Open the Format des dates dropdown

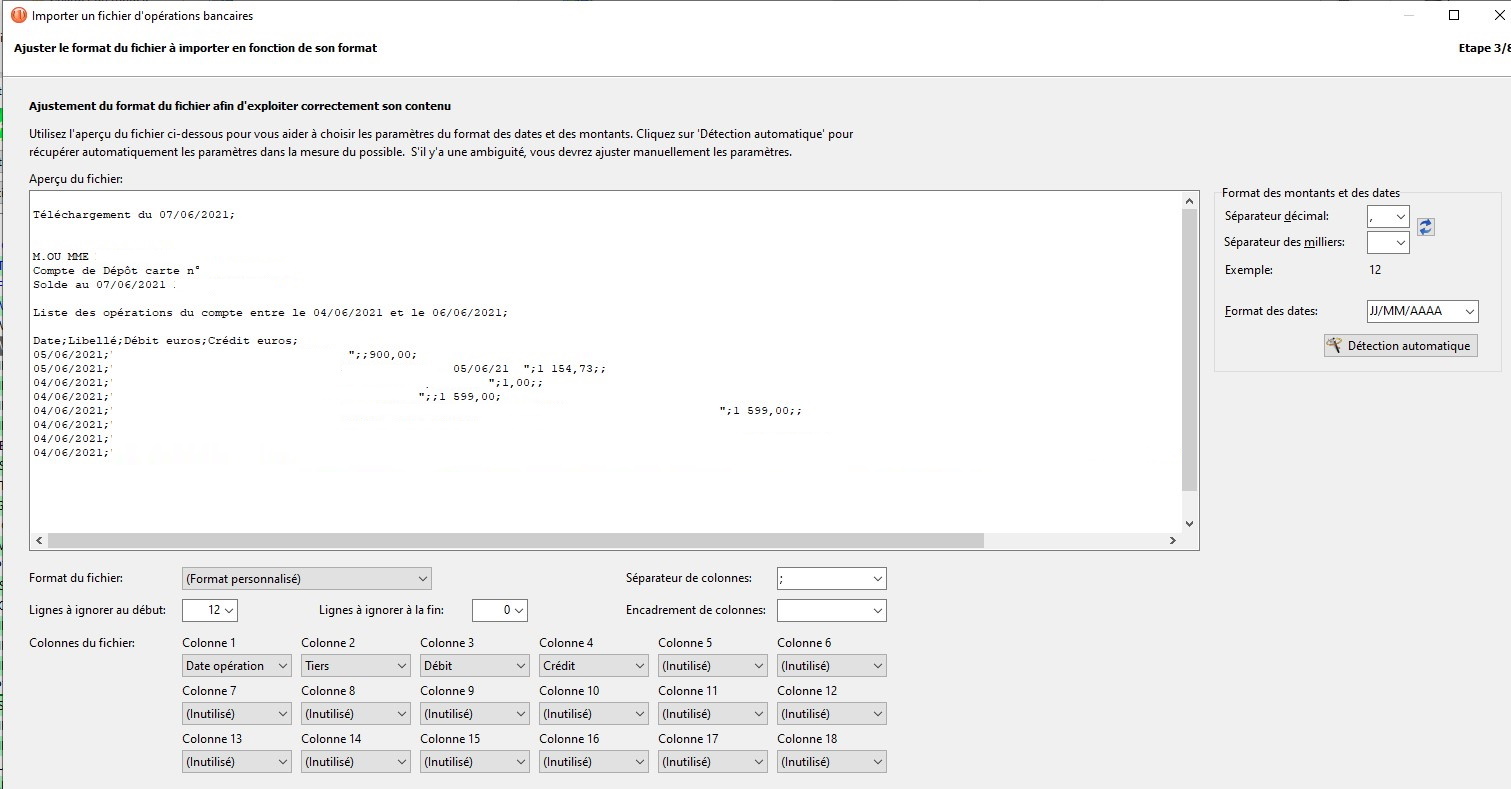(1422, 311)
